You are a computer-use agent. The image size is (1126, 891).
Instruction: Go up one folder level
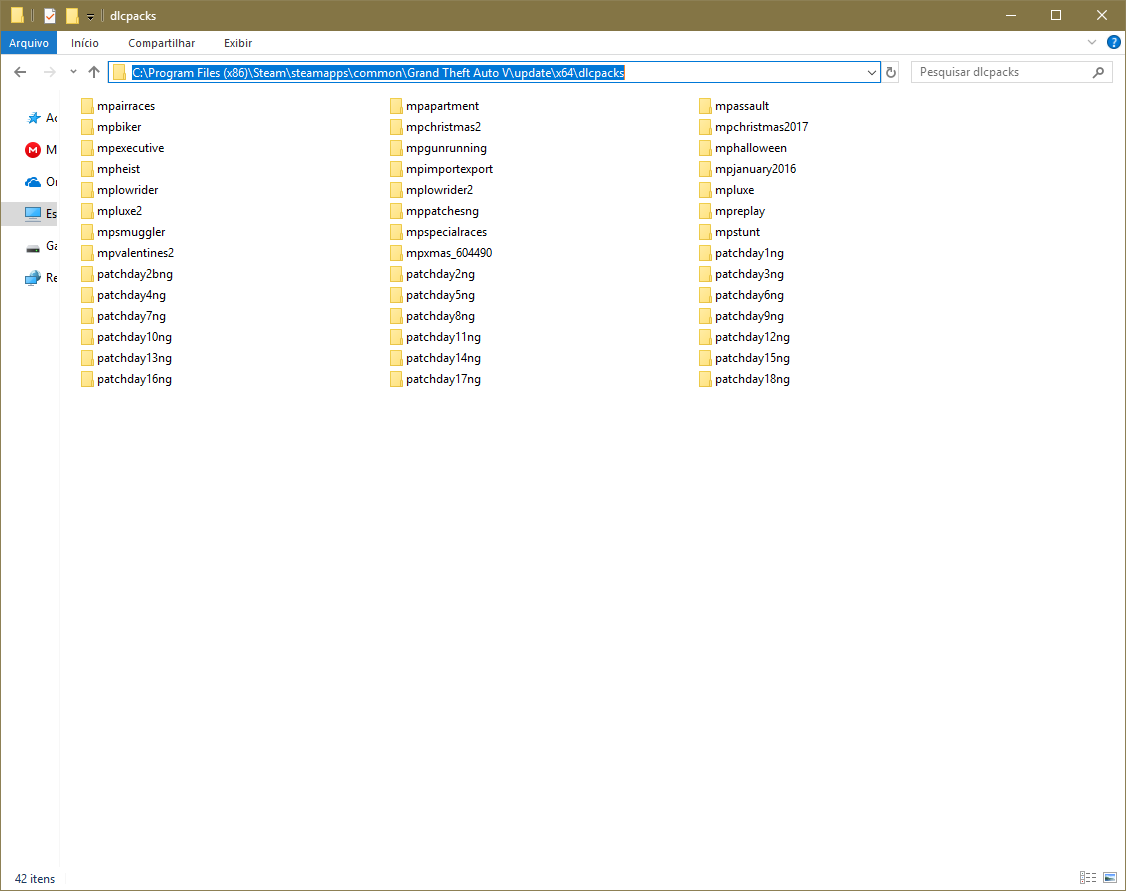[94, 72]
